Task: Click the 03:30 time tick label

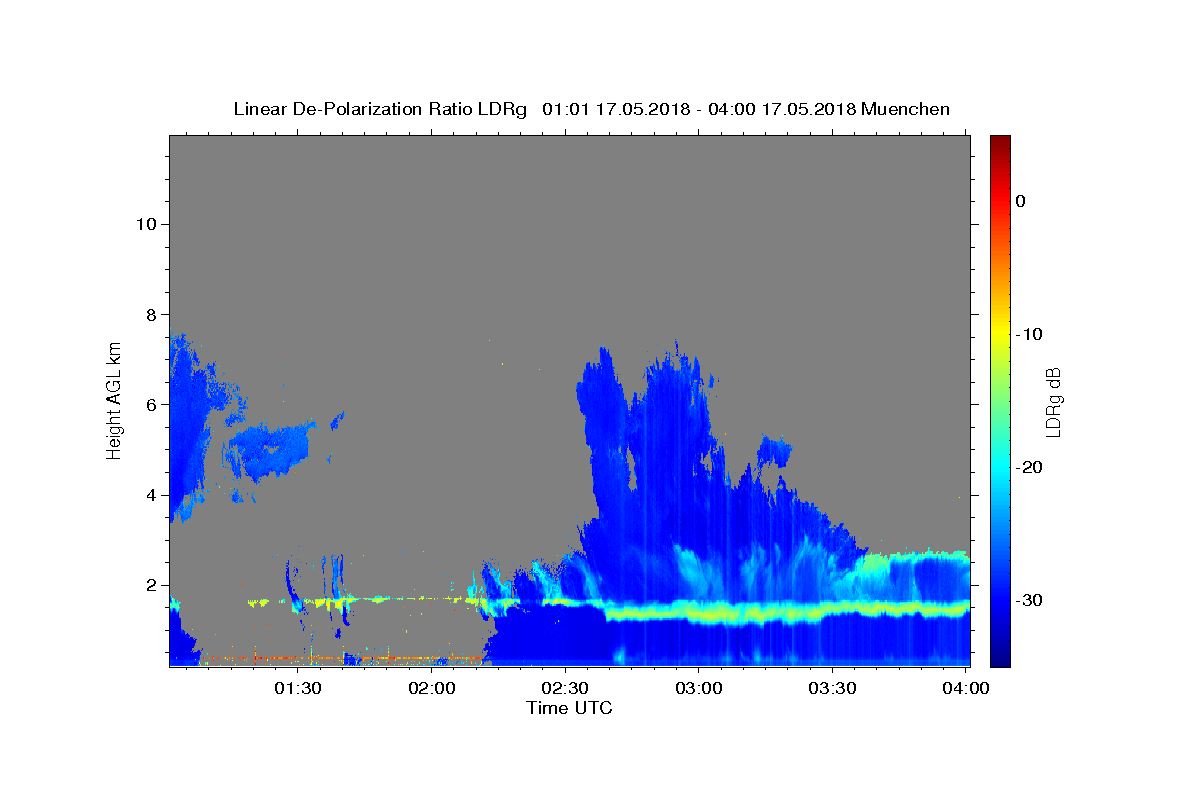Action: [x=833, y=689]
